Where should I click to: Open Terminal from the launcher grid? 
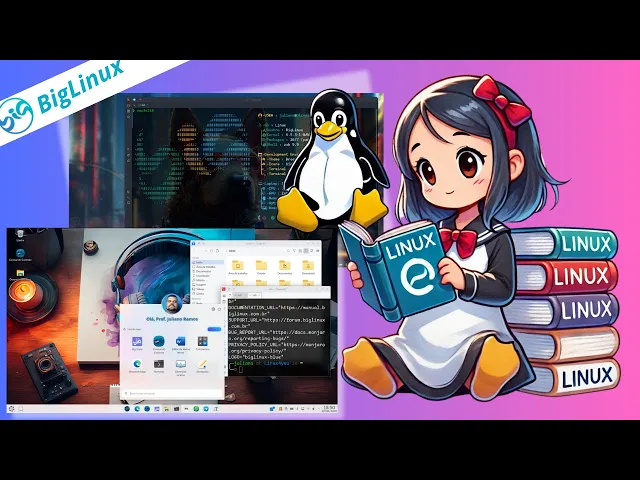pyautogui.click(x=159, y=364)
